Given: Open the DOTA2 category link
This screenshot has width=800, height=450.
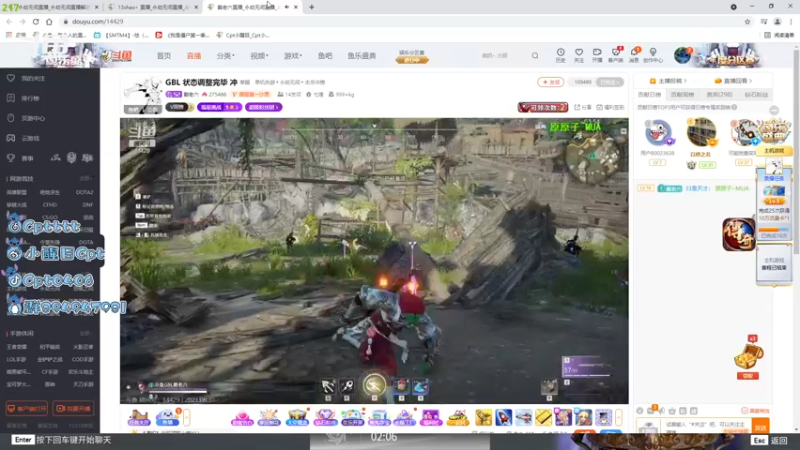Looking at the screenshot, I should click(x=84, y=192).
